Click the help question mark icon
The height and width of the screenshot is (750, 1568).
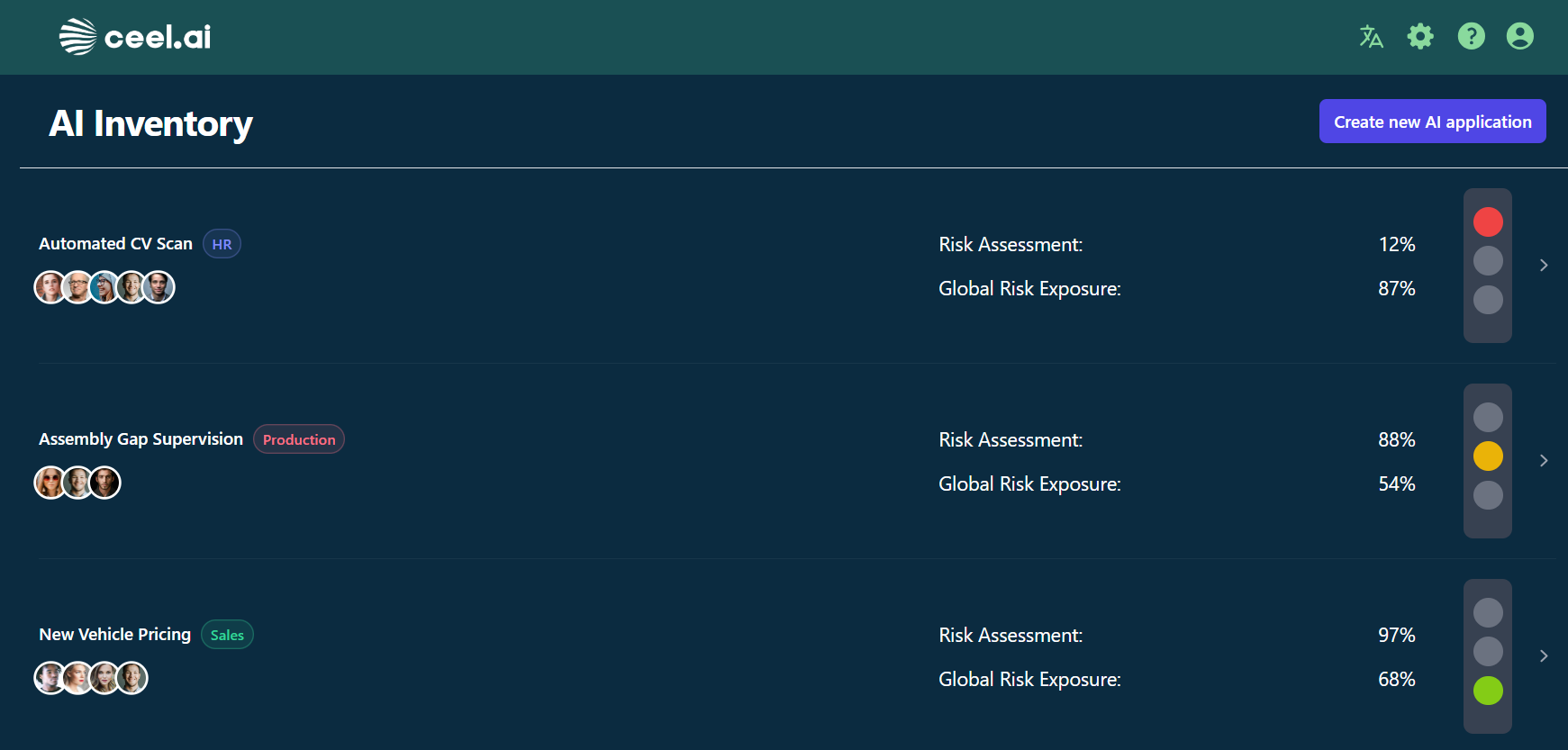point(1471,37)
